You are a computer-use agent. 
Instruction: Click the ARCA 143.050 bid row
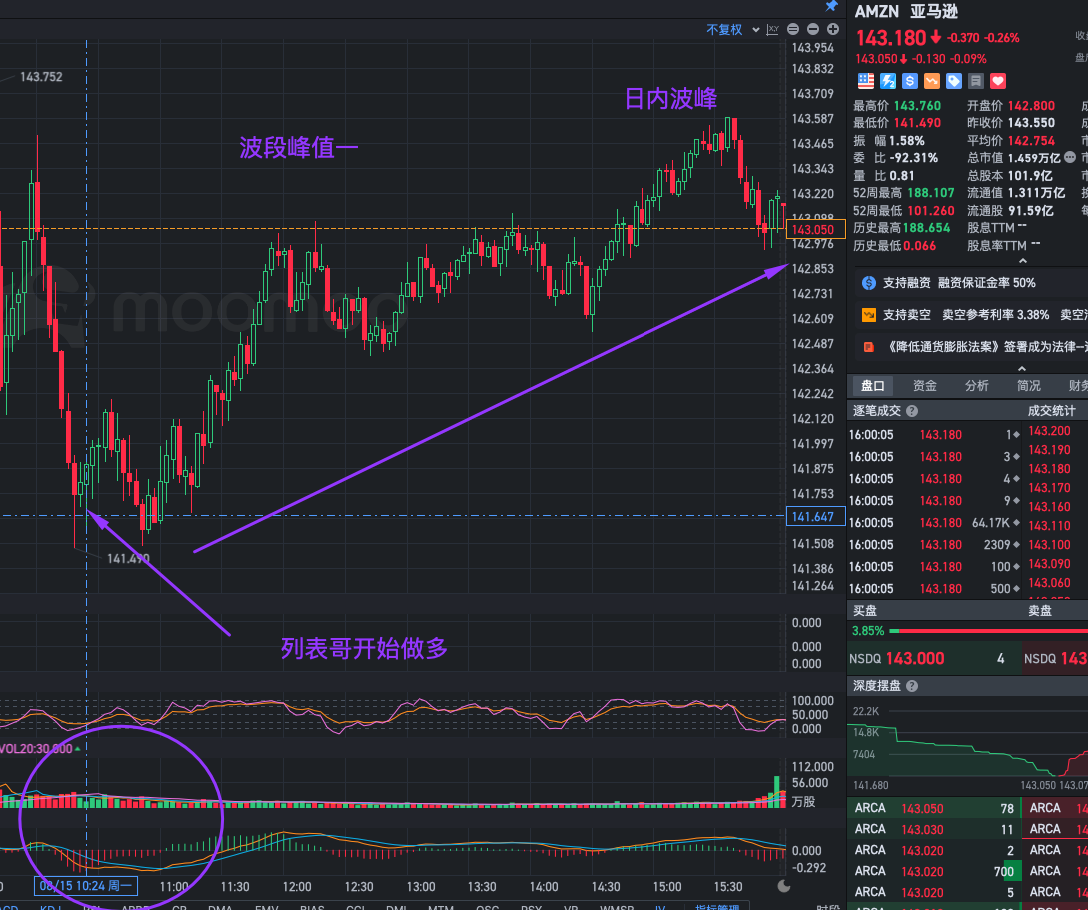tap(934, 809)
